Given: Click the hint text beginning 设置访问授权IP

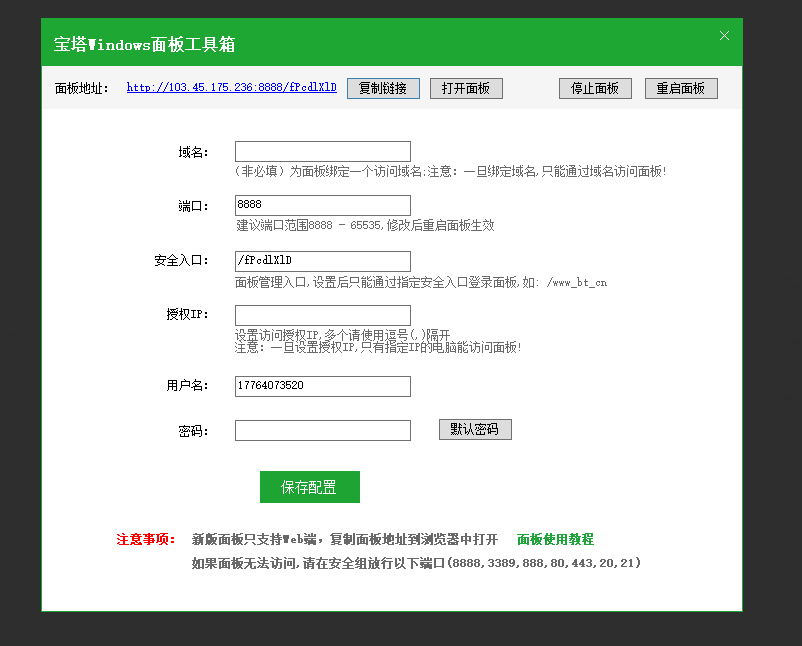Looking at the screenshot, I should coord(342,335).
